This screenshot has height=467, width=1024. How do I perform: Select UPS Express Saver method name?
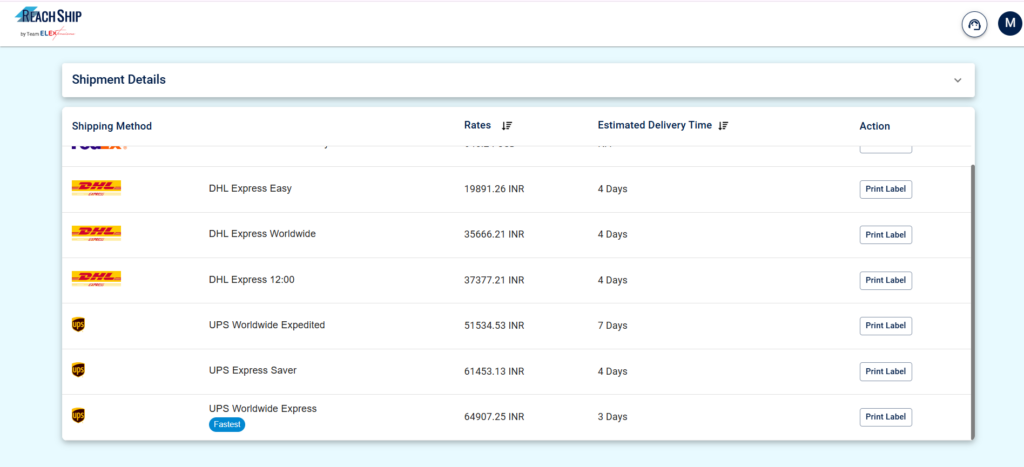253,370
